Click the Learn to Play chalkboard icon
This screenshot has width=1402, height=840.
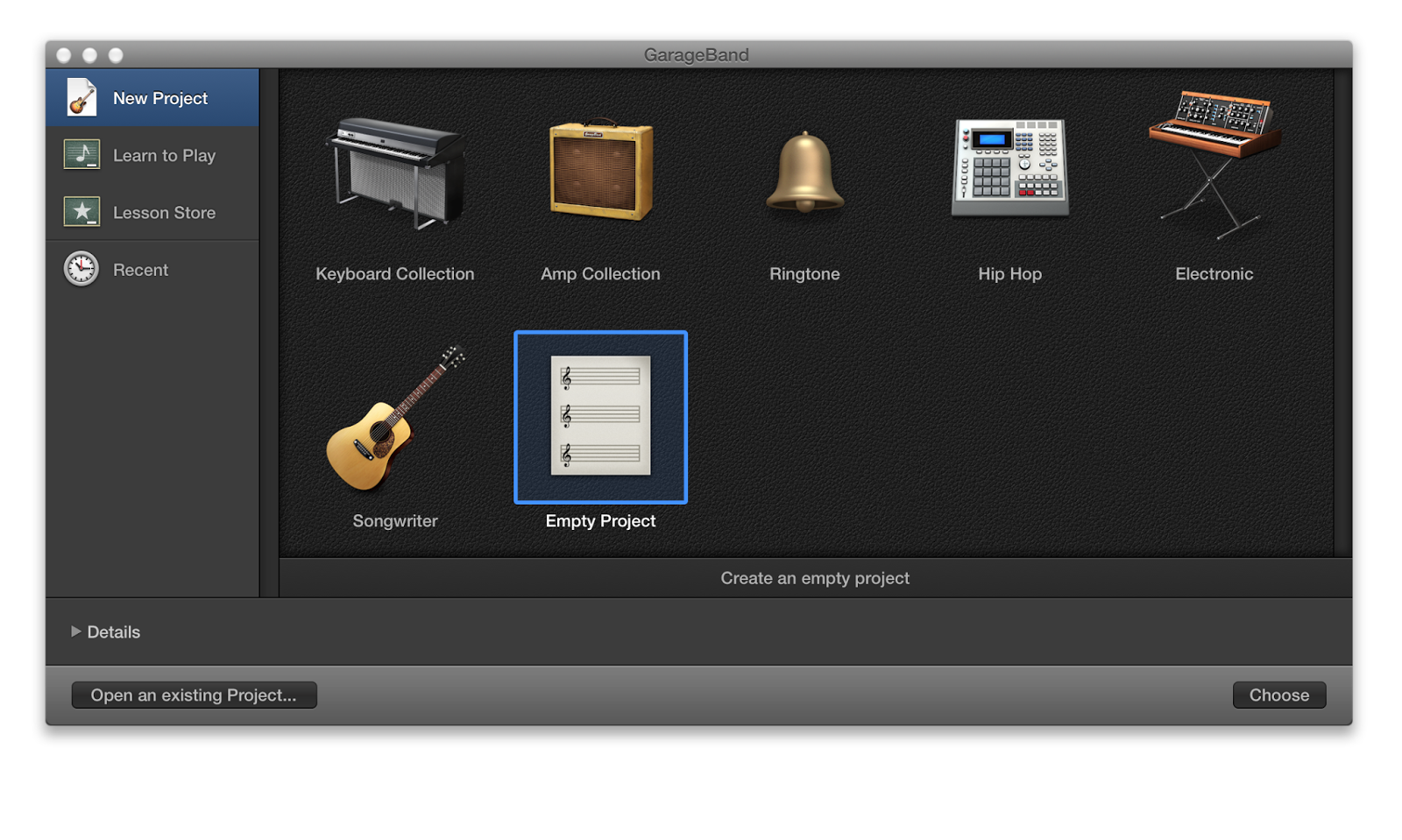click(81, 155)
